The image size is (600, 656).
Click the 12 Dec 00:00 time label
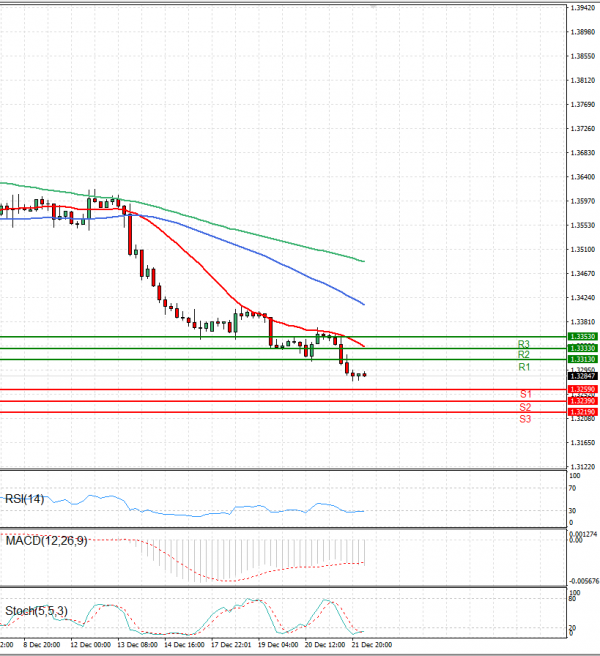point(90,645)
